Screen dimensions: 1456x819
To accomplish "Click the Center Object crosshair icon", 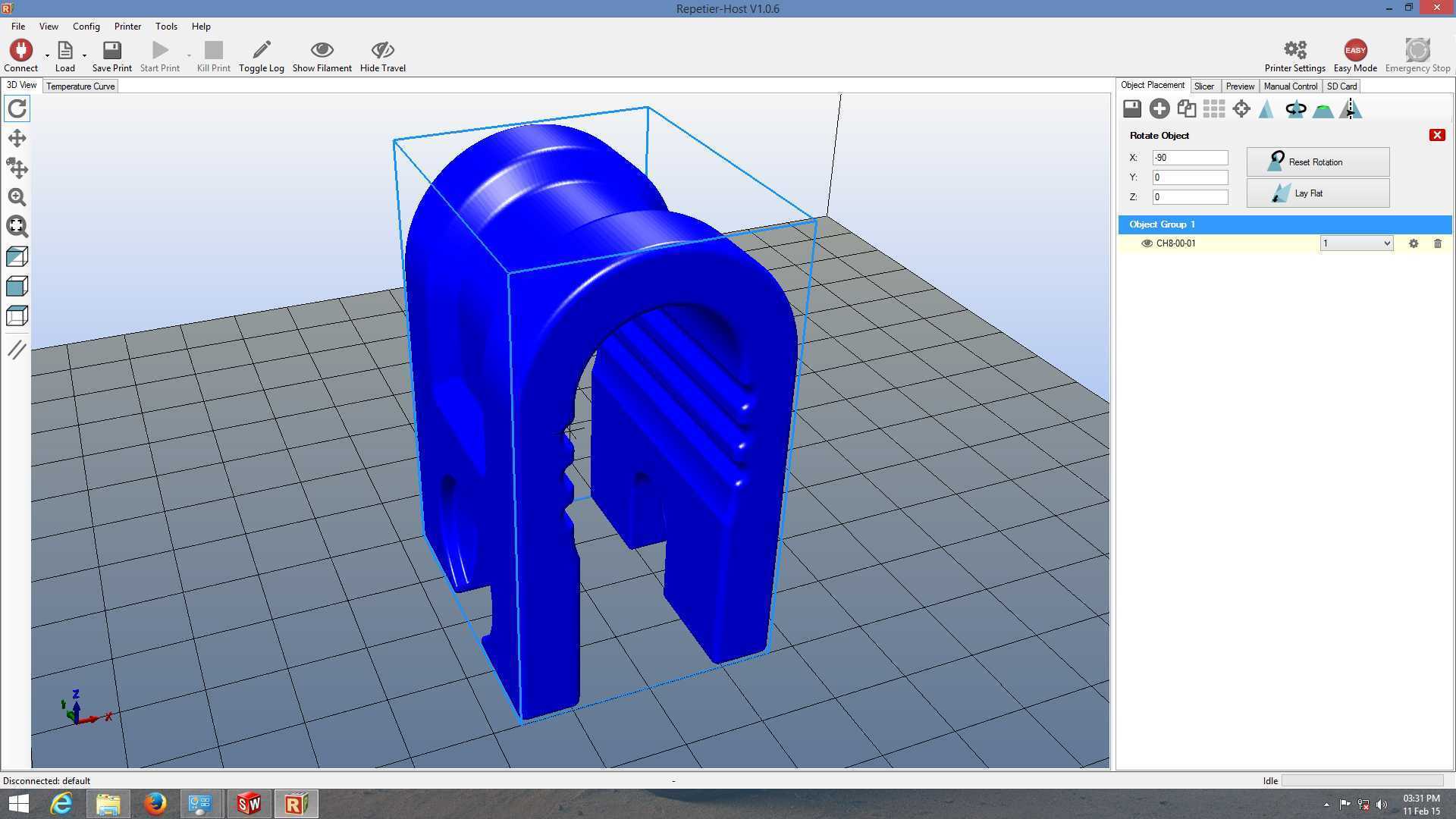I will click(1241, 109).
